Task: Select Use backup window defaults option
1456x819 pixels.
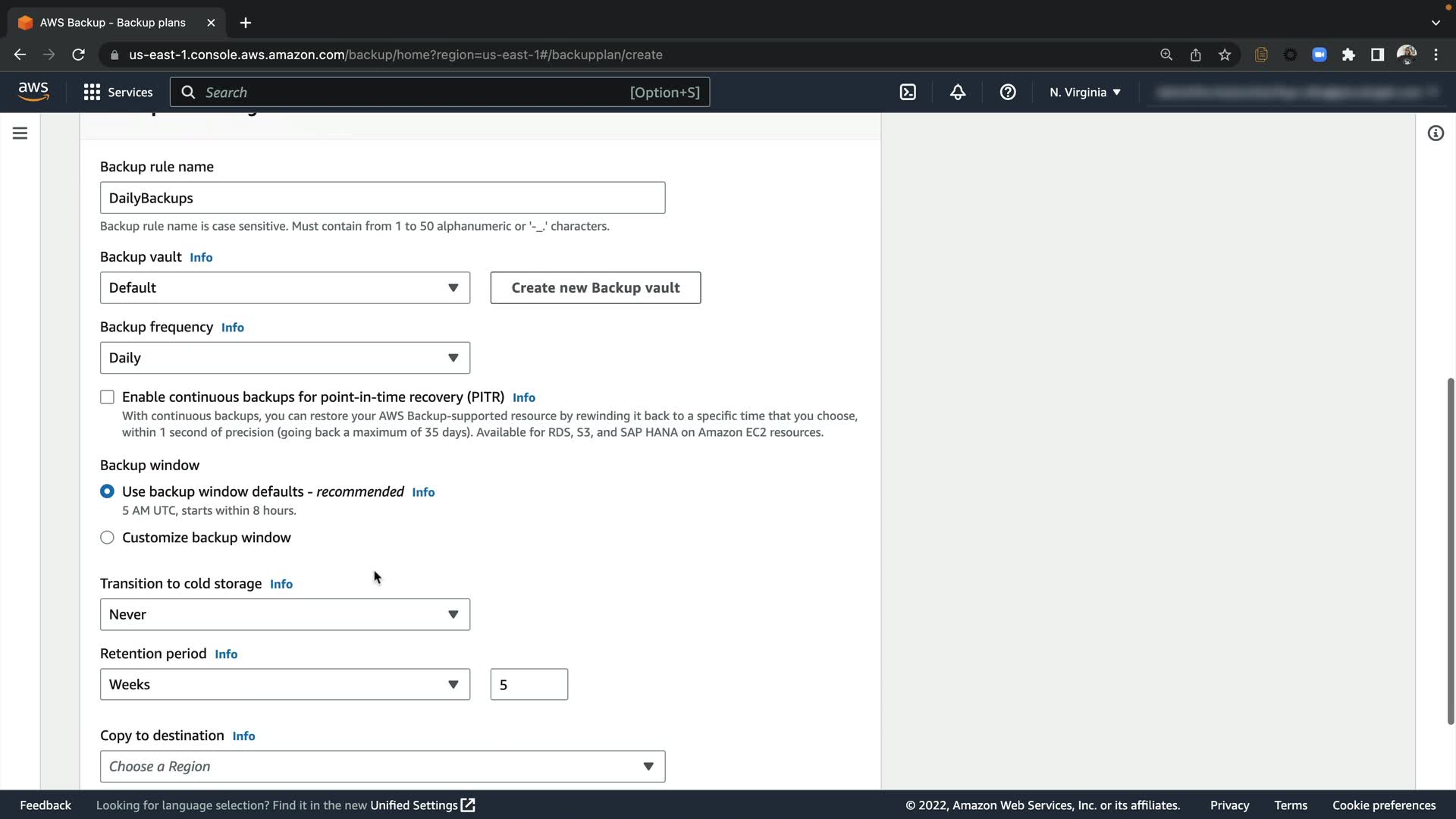Action: click(x=107, y=491)
